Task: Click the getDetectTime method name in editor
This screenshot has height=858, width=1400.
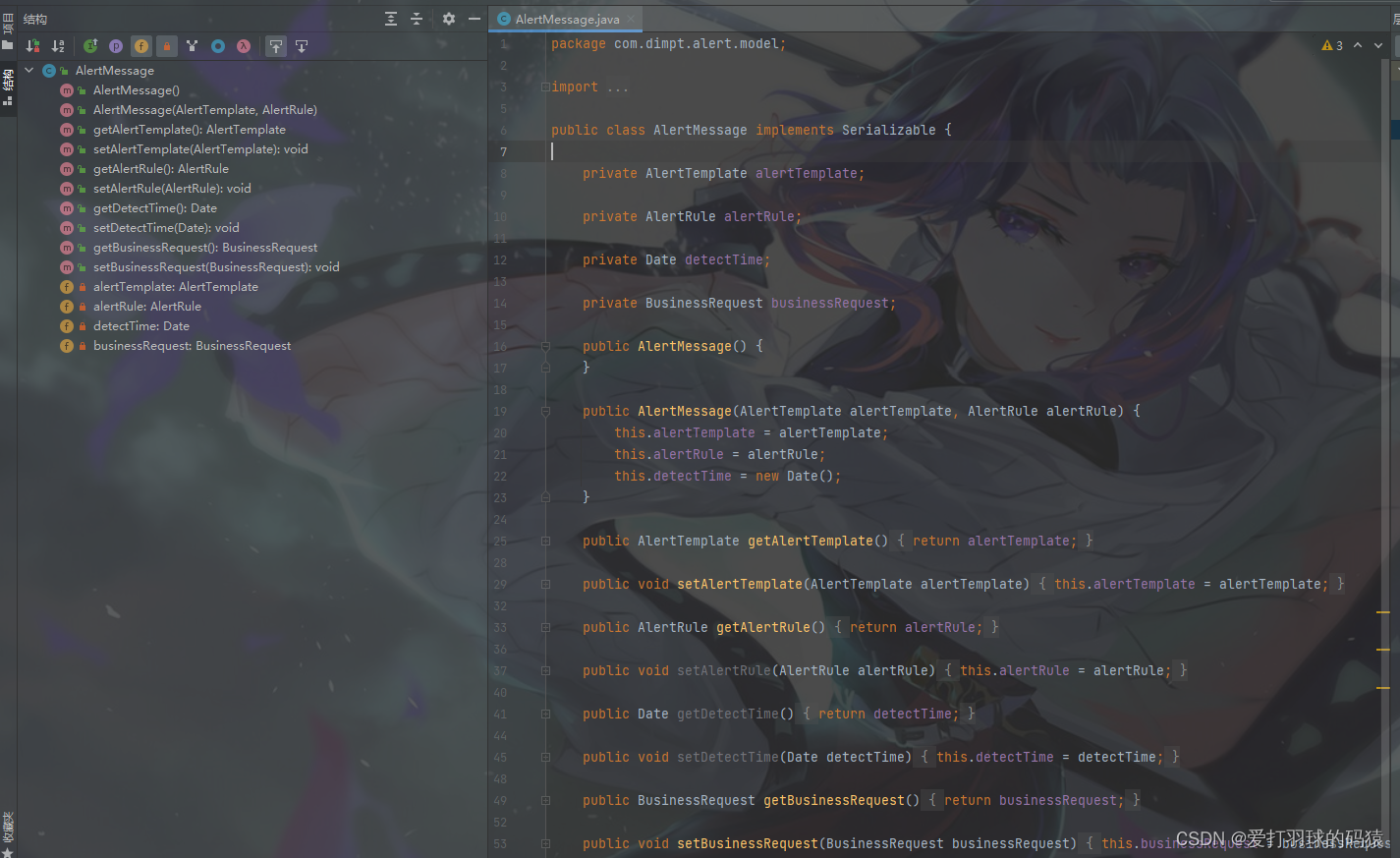Action: (x=728, y=715)
